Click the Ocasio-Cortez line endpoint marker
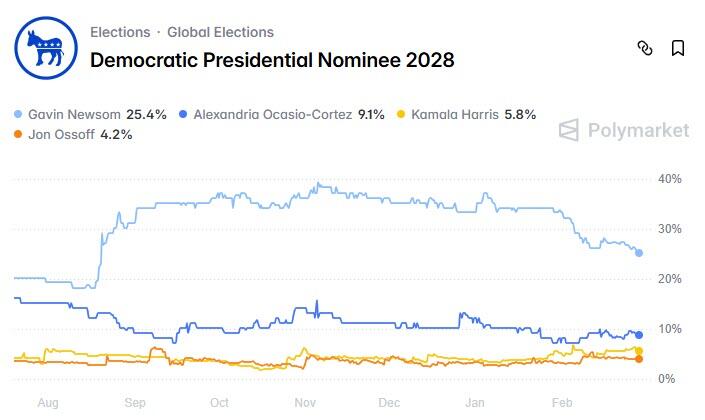 (639, 335)
